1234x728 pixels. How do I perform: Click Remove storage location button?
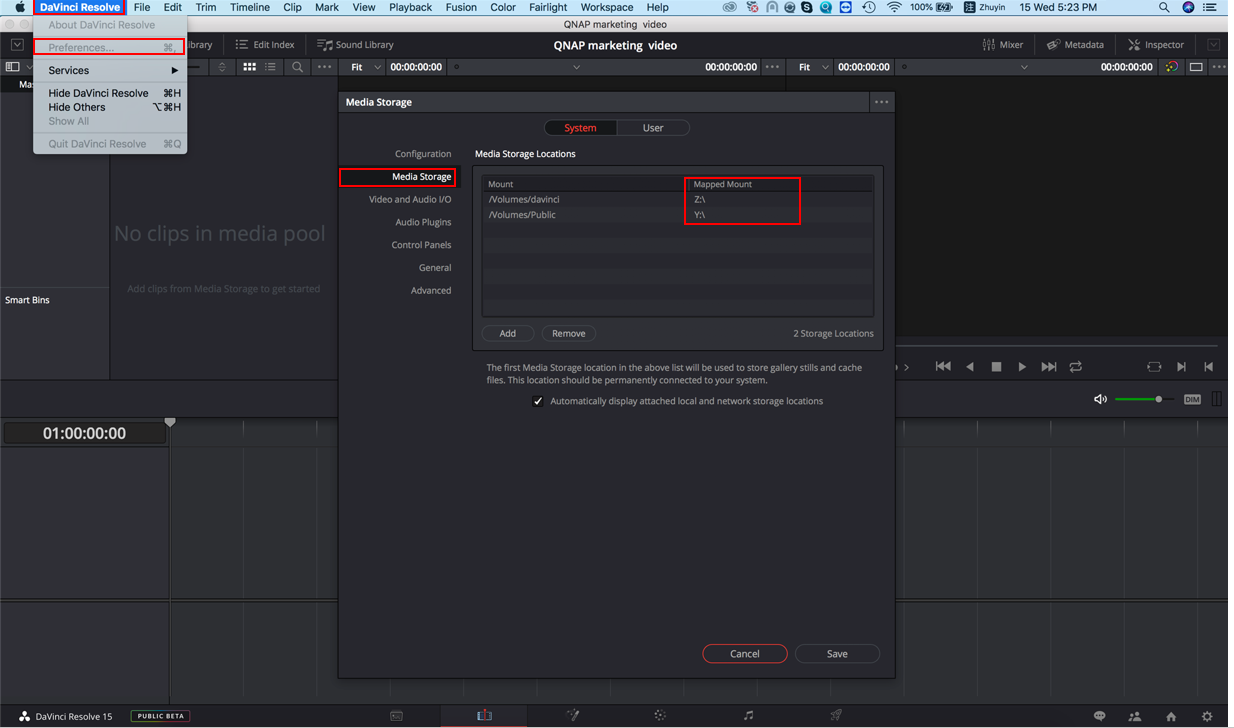point(568,333)
